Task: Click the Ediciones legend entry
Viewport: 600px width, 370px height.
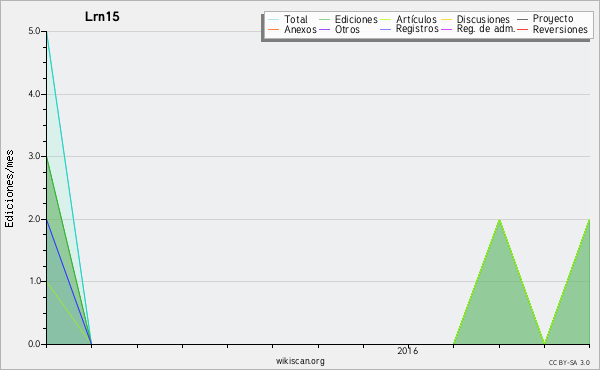Action: (348, 19)
